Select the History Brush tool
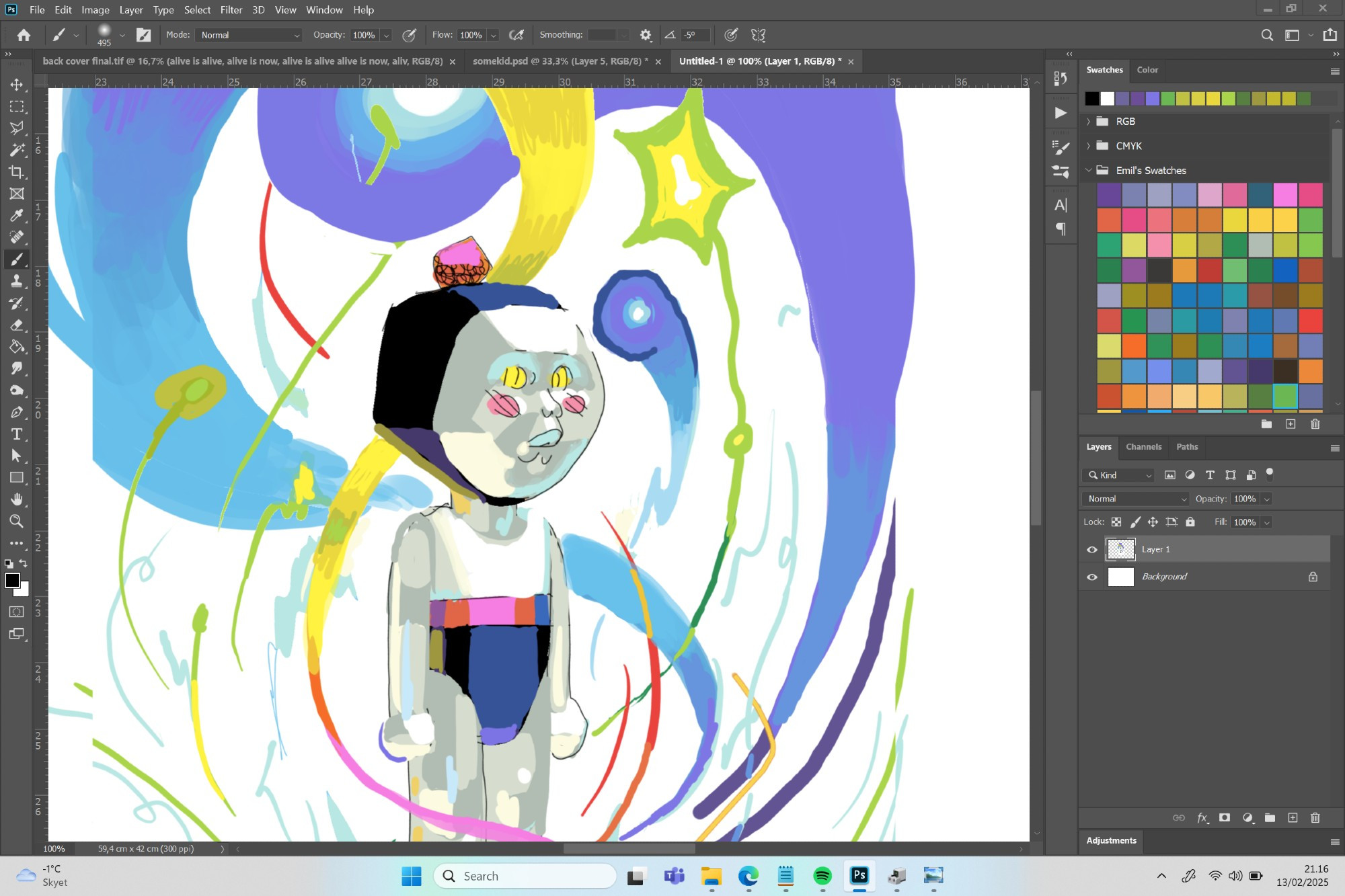 17,303
